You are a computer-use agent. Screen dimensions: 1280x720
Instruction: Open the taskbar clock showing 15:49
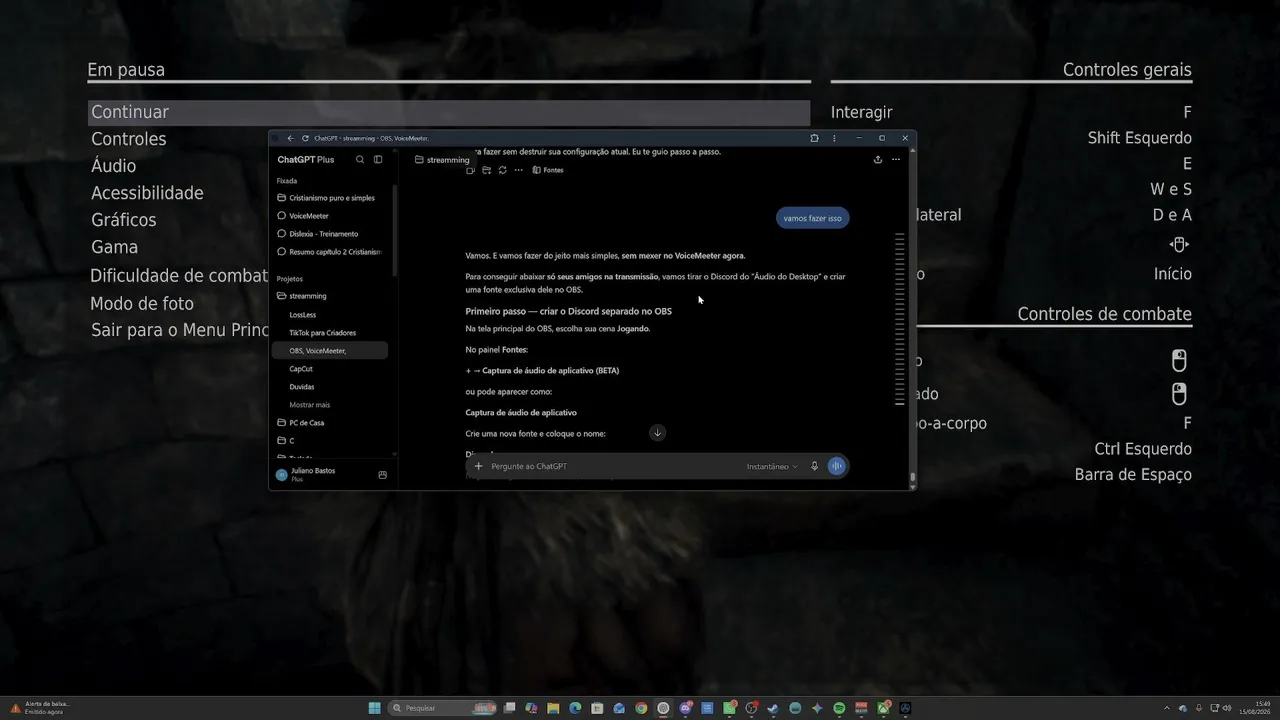1255,708
